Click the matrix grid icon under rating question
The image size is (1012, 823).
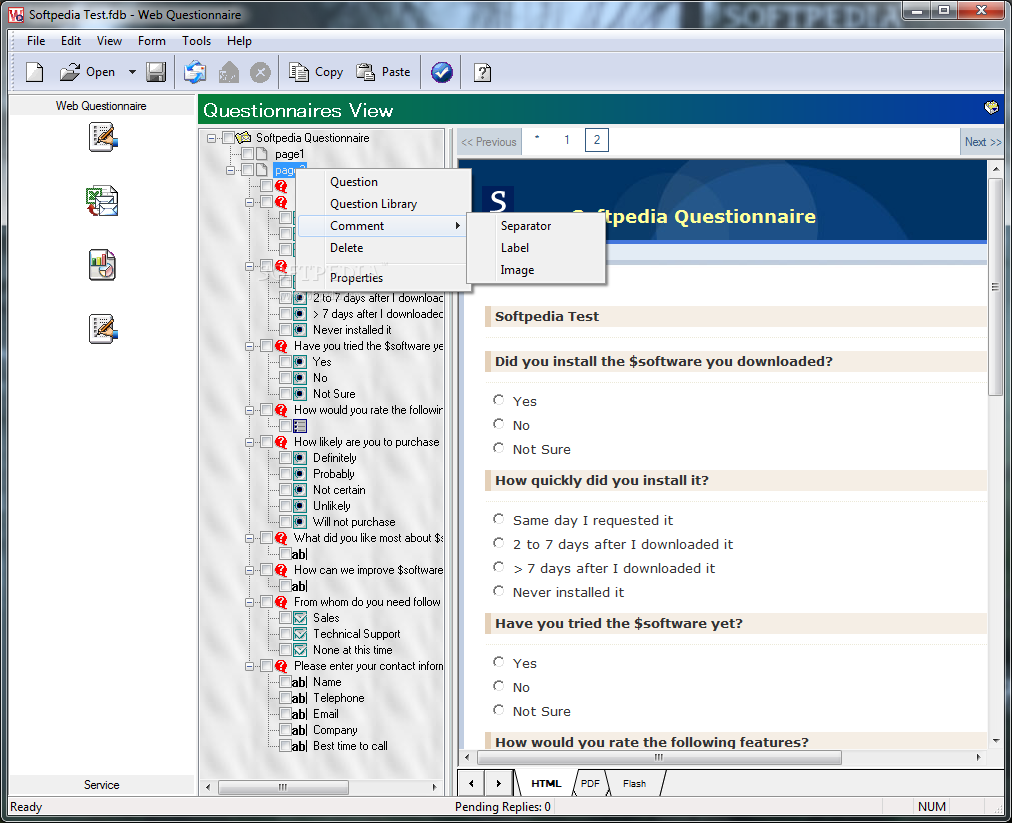(x=299, y=426)
